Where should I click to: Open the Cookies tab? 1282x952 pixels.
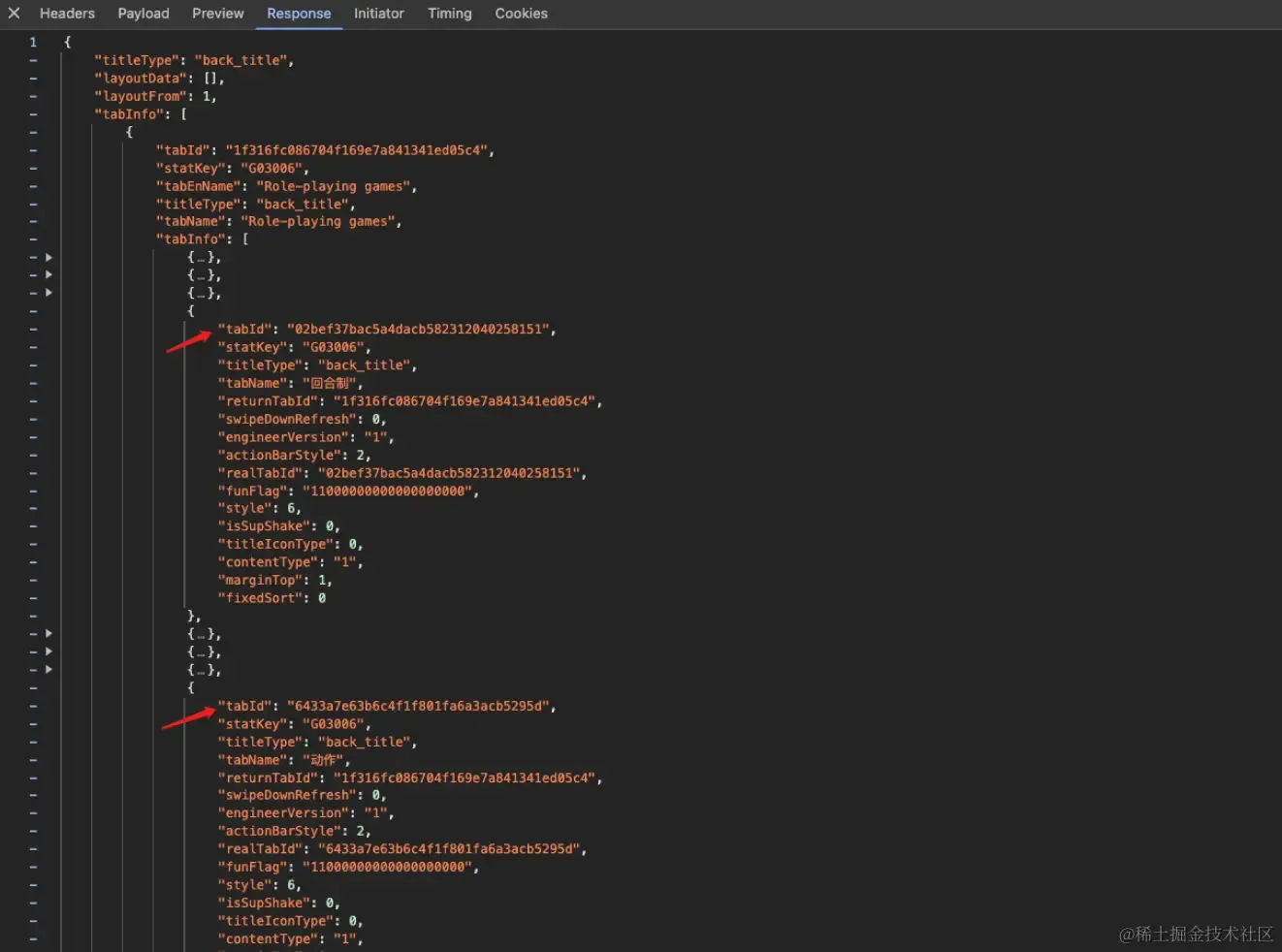click(522, 14)
